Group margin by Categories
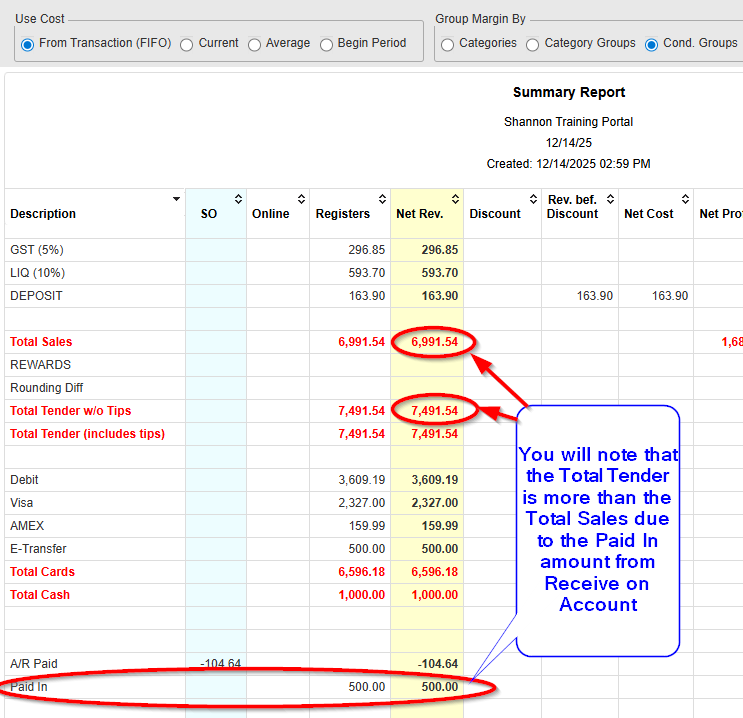743x718 pixels. (447, 45)
